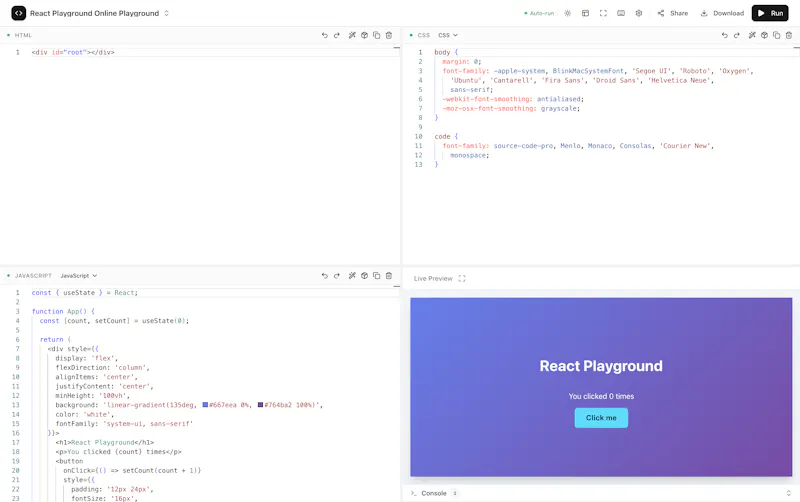This screenshot has height=502, width=800.
Task: Place cursor on HTML div root line
Action: pos(73,52)
